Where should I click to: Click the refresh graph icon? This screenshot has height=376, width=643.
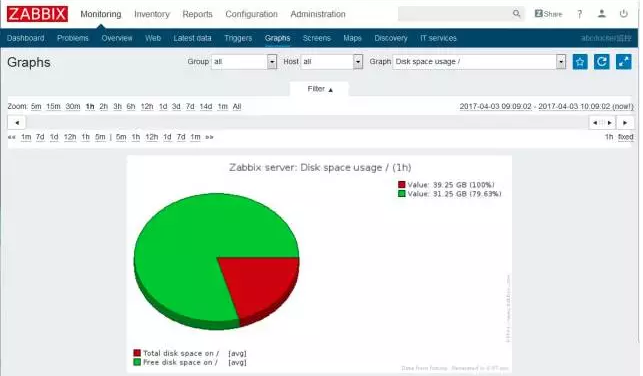click(602, 62)
